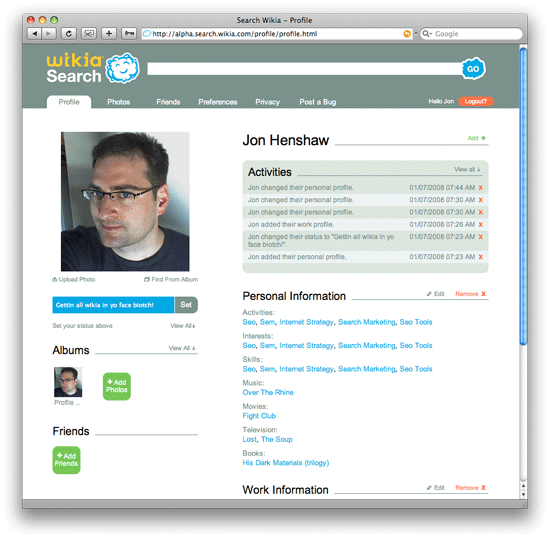Switch to the Profile tab
Viewport: 550px width, 539px height.
point(69,102)
